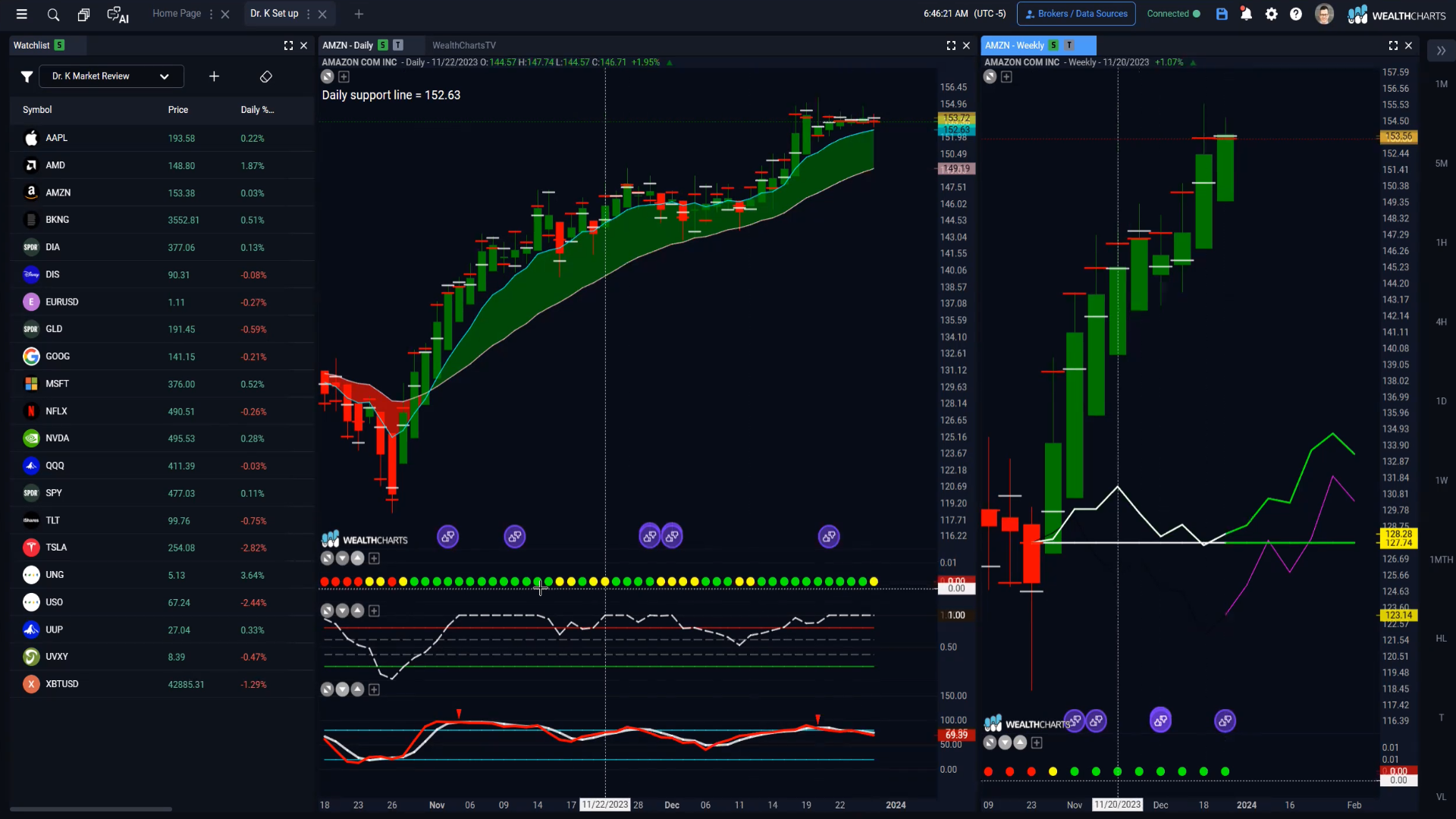Screen dimensions: 1456x819
Task: Open the Home Page tab options menu
Action: 212,14
